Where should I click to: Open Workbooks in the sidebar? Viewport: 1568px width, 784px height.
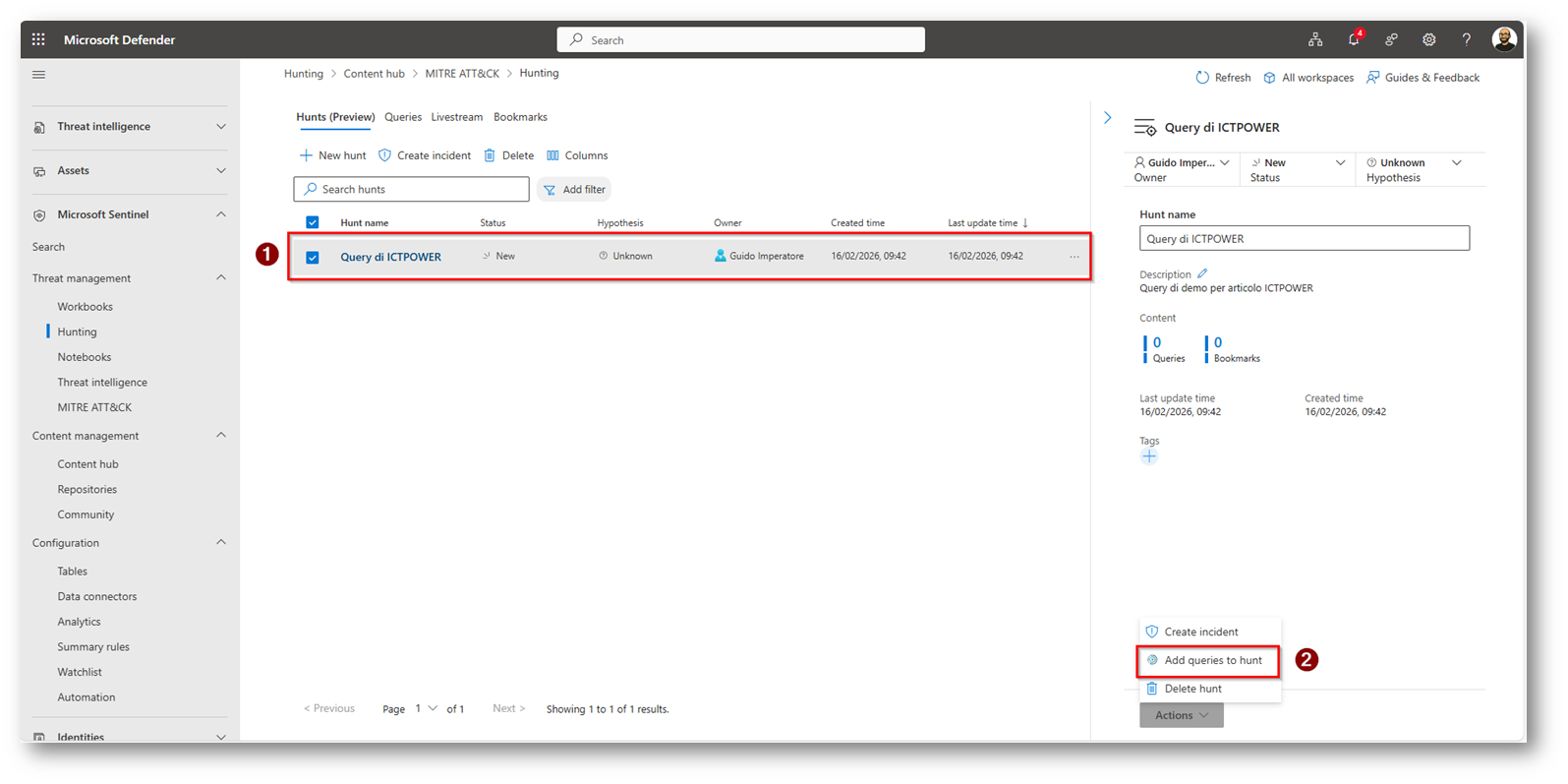tap(85, 307)
